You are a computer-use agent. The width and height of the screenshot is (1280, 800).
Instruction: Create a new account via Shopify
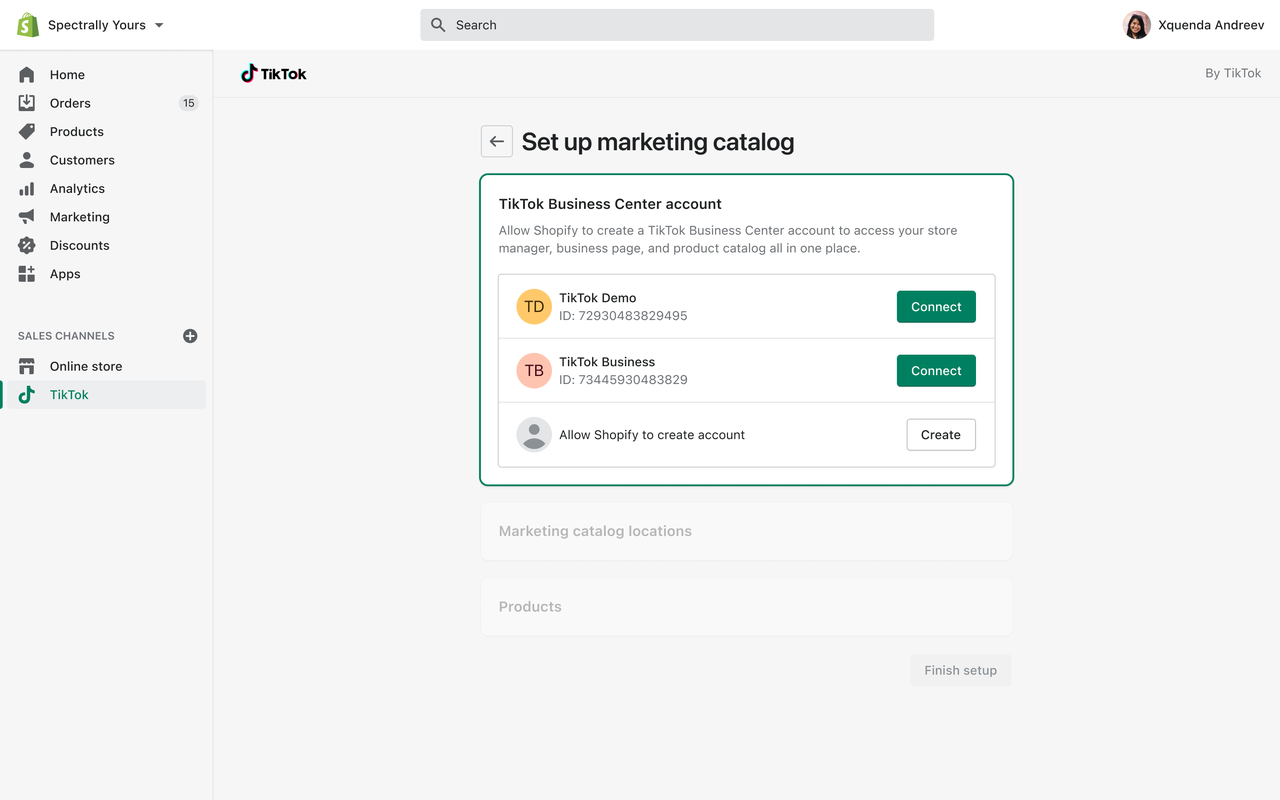click(941, 435)
